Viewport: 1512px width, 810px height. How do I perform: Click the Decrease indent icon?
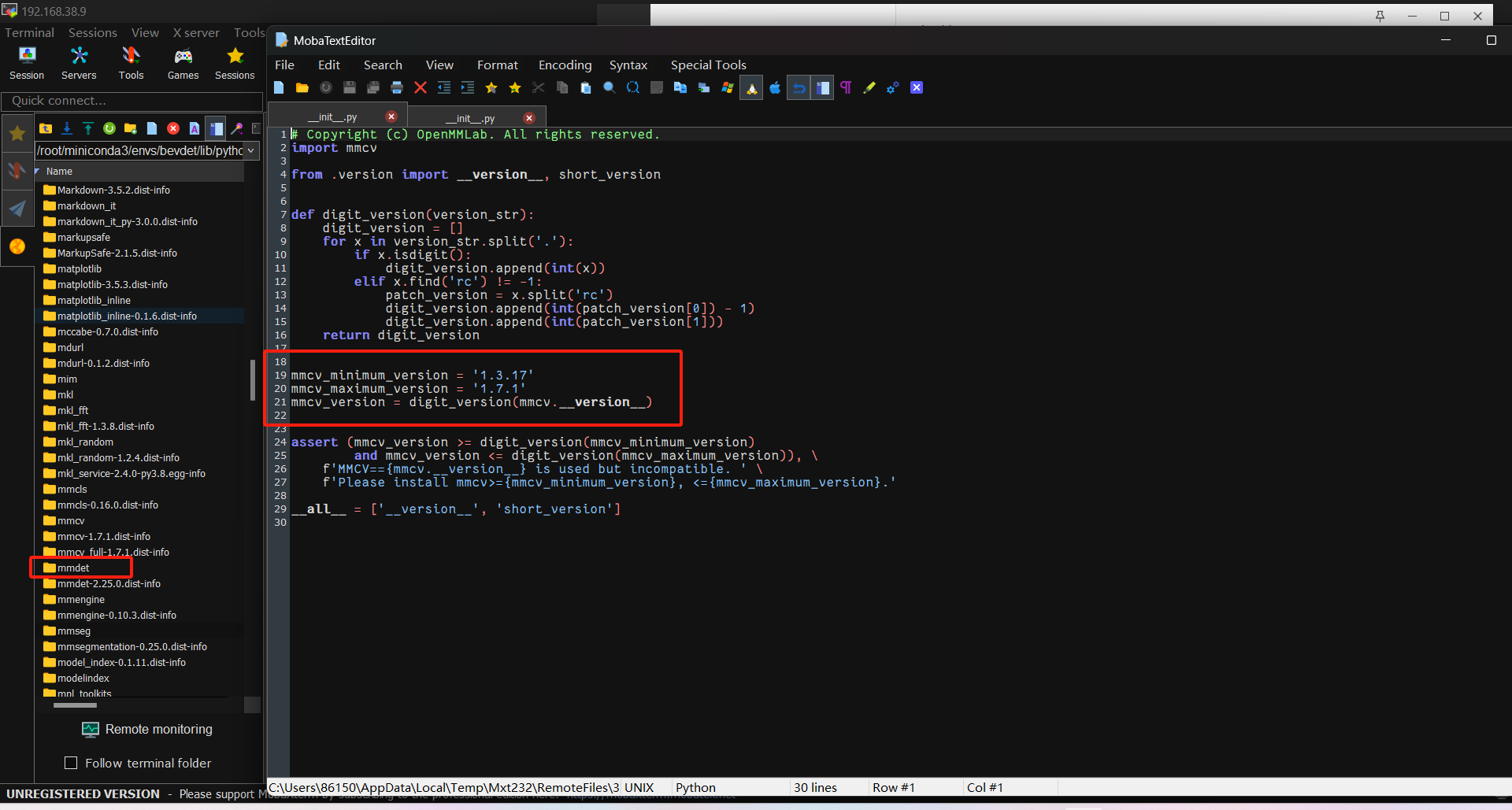pyautogui.click(x=444, y=87)
